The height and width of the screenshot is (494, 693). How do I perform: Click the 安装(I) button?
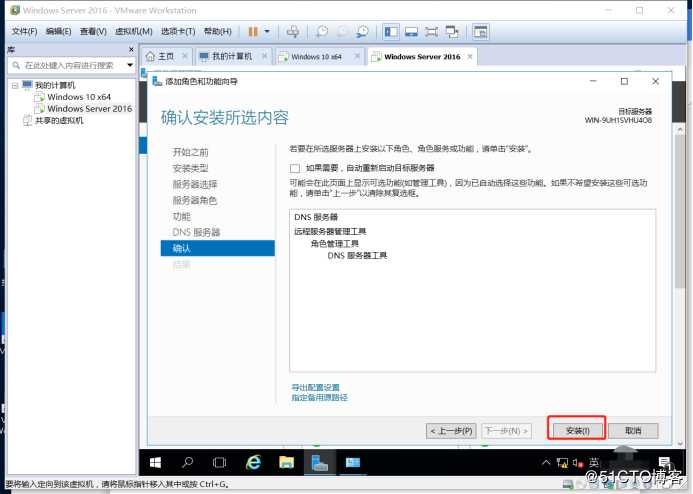(x=577, y=431)
